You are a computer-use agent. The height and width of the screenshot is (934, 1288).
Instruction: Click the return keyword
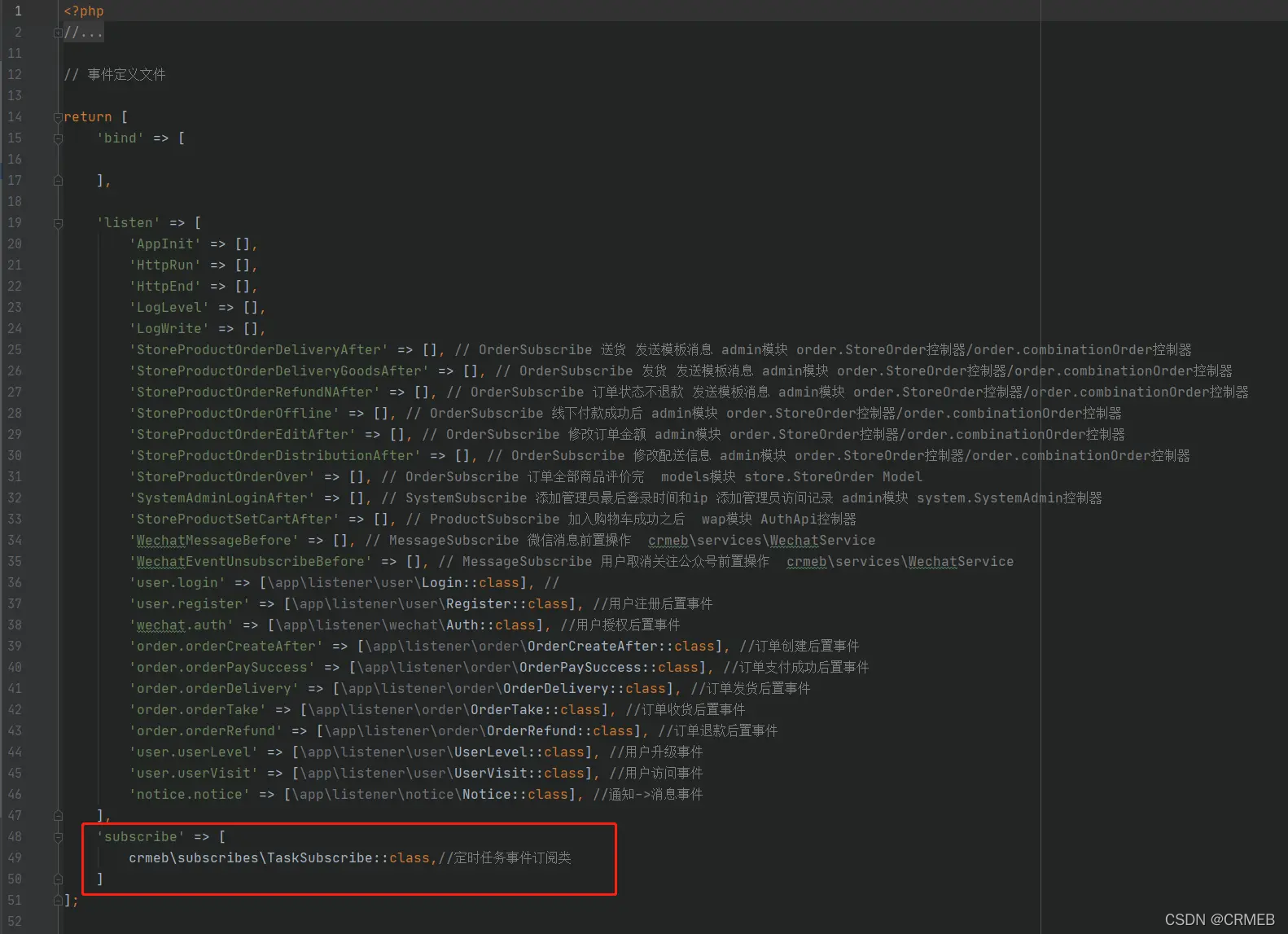pyautogui.click(x=88, y=117)
